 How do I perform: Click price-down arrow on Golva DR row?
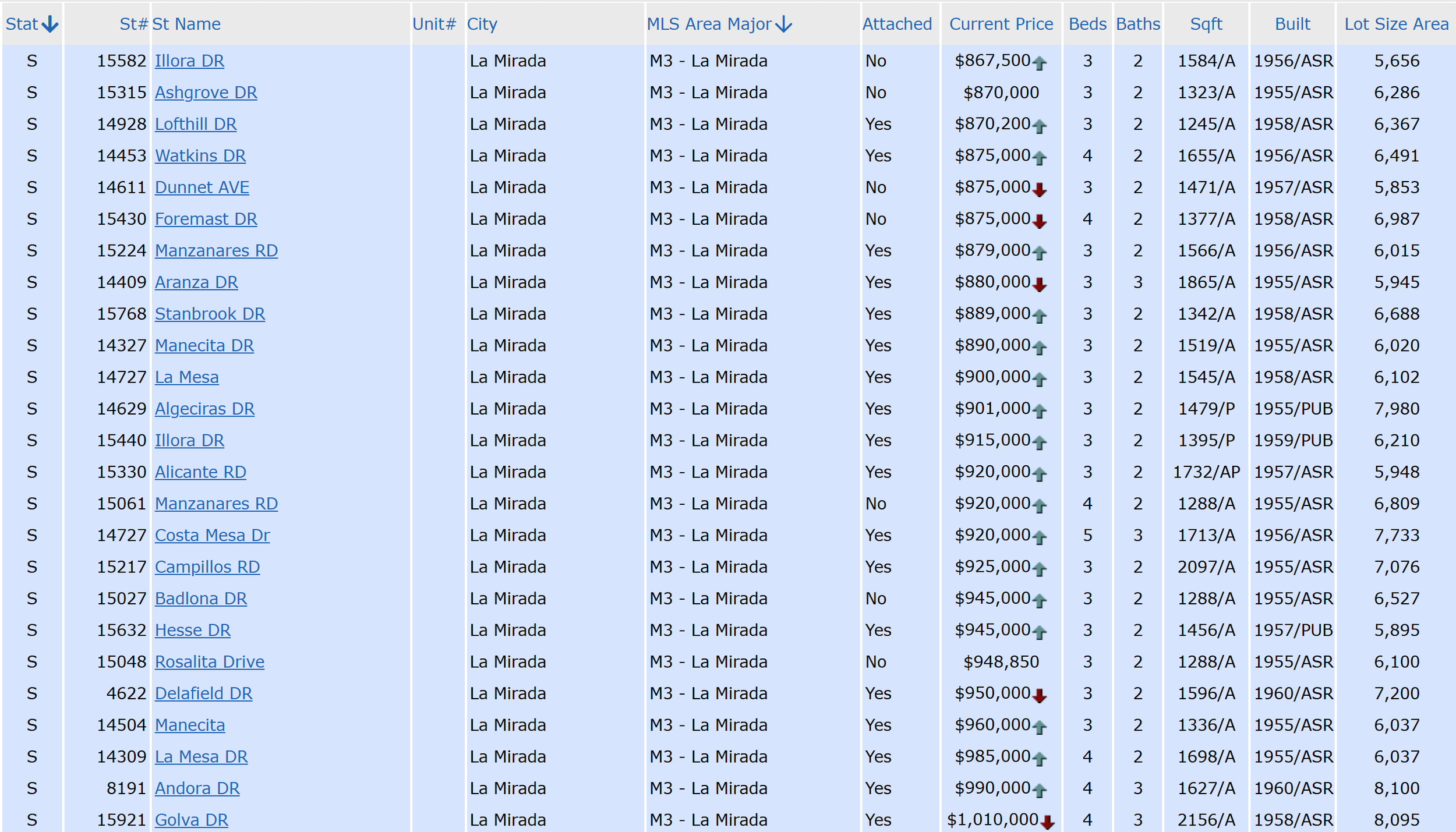[x=1048, y=822]
